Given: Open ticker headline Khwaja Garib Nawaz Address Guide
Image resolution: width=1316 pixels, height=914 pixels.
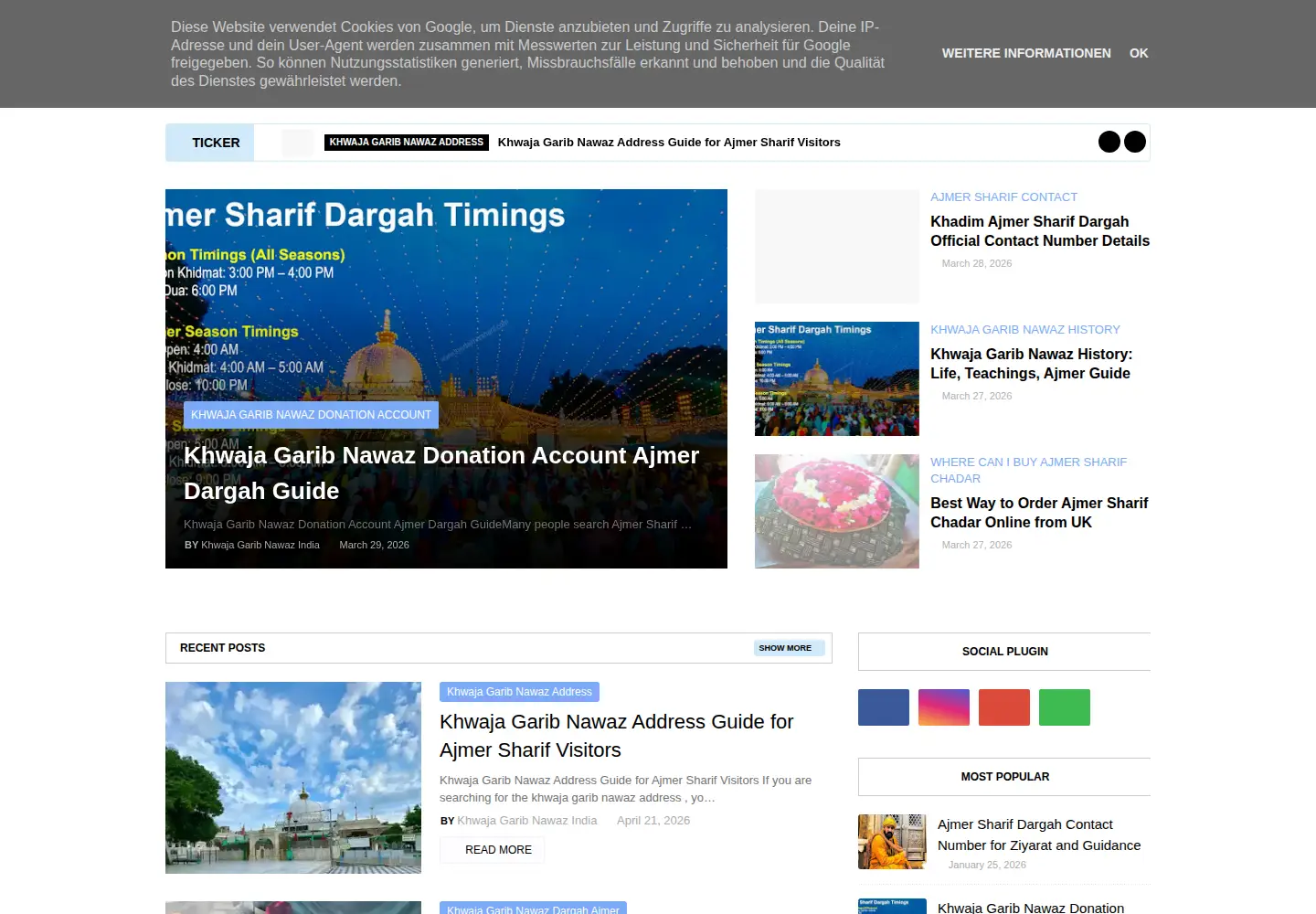Looking at the screenshot, I should tap(669, 143).
